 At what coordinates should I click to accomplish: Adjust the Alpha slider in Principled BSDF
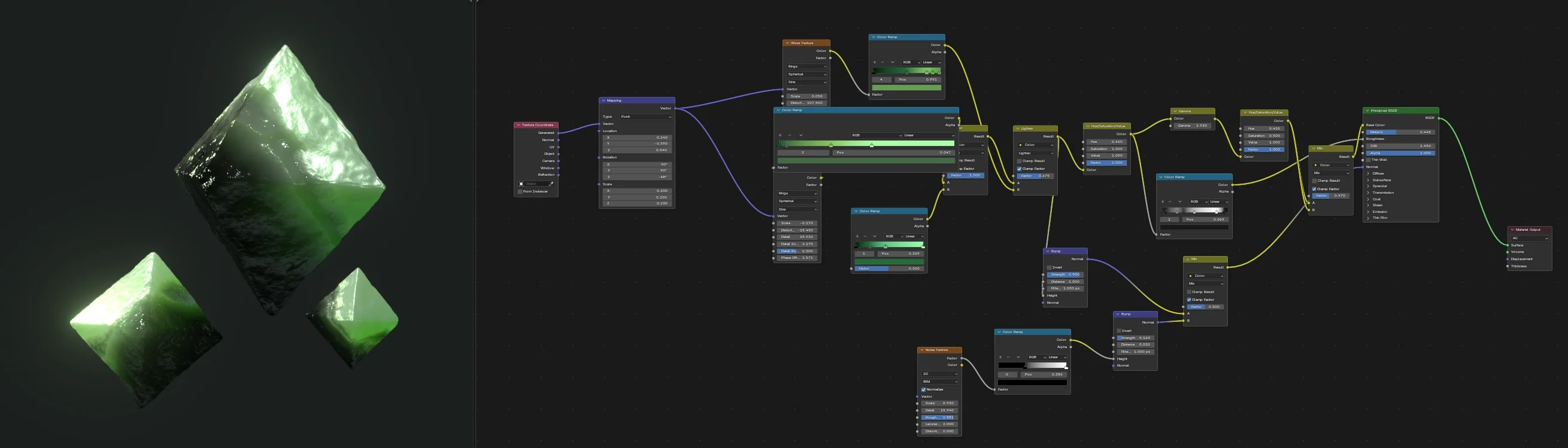[1400, 153]
